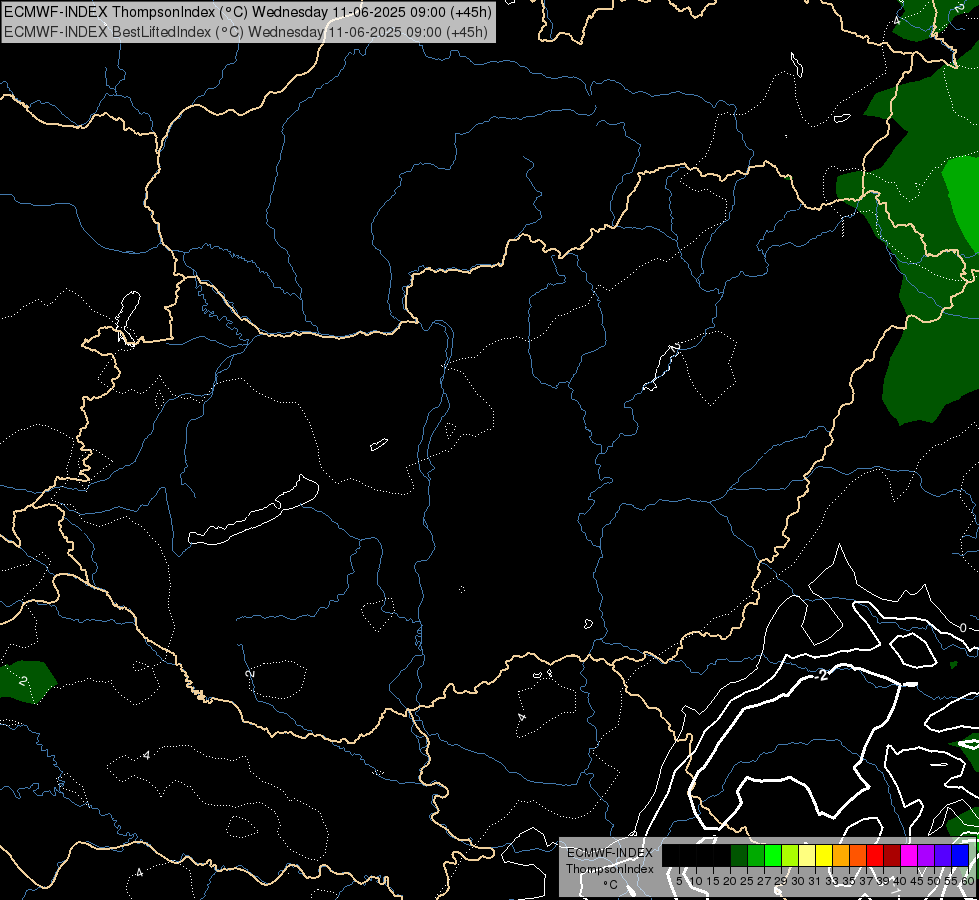Click the legend tick value 5
The image size is (979, 900).
(679, 881)
